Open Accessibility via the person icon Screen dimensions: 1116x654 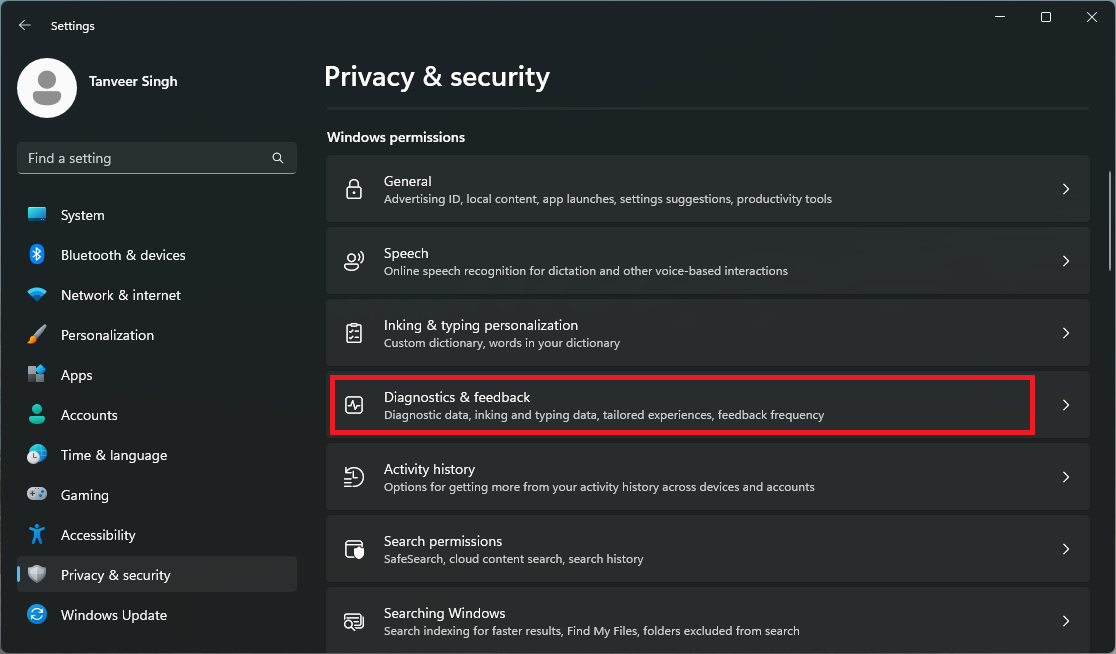point(36,534)
